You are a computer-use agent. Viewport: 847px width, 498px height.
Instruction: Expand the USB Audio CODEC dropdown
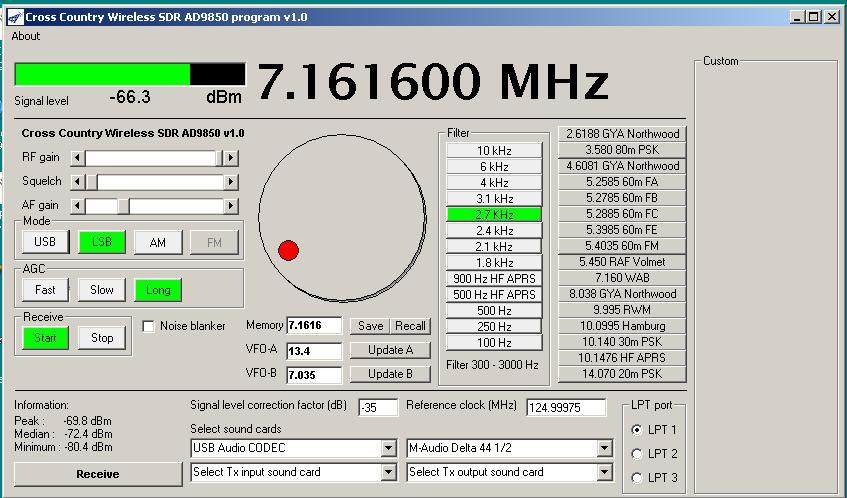pos(389,448)
